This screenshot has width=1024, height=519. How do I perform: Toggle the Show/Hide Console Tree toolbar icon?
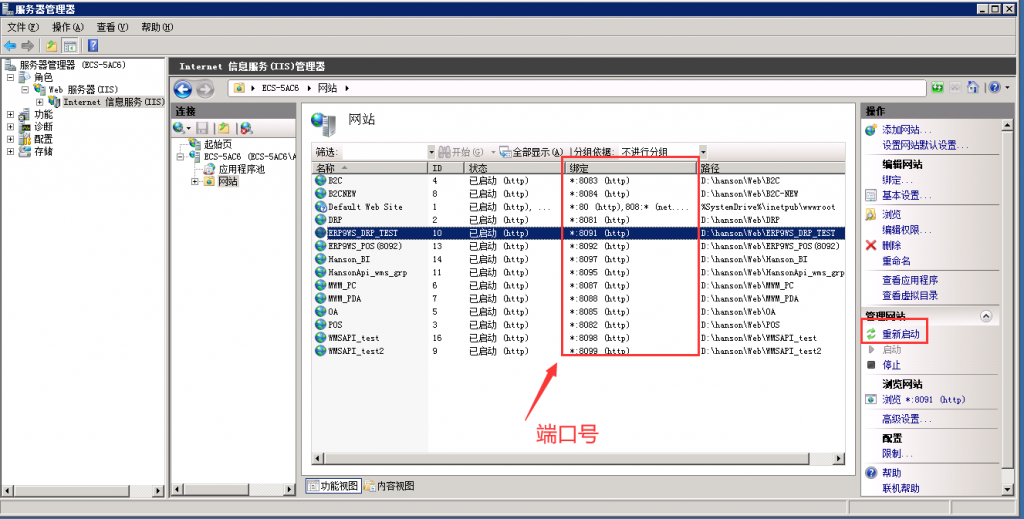pos(70,46)
